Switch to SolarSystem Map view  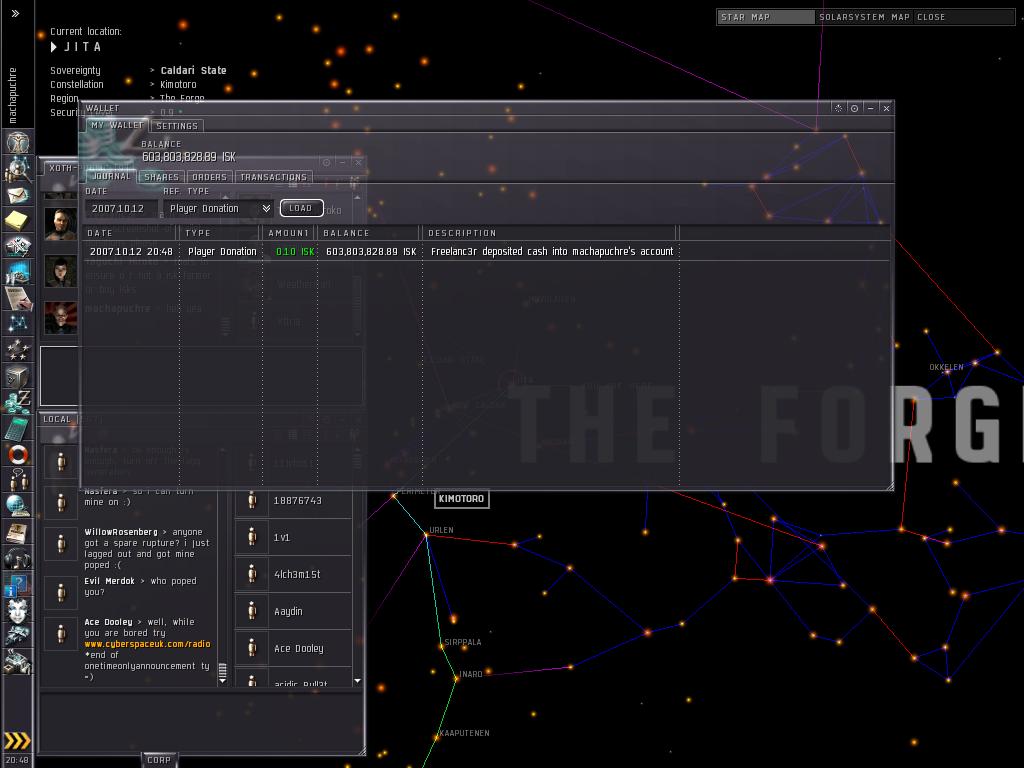coord(864,17)
